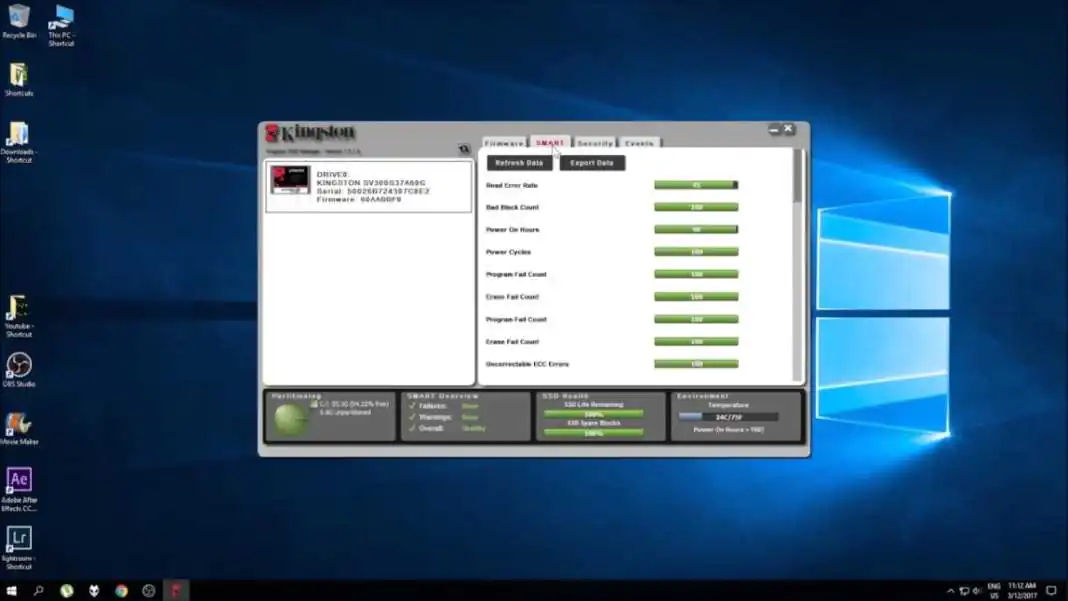Minimize the Kingston SSD Manager window
The height and width of the screenshot is (601, 1068).
pyautogui.click(x=774, y=129)
